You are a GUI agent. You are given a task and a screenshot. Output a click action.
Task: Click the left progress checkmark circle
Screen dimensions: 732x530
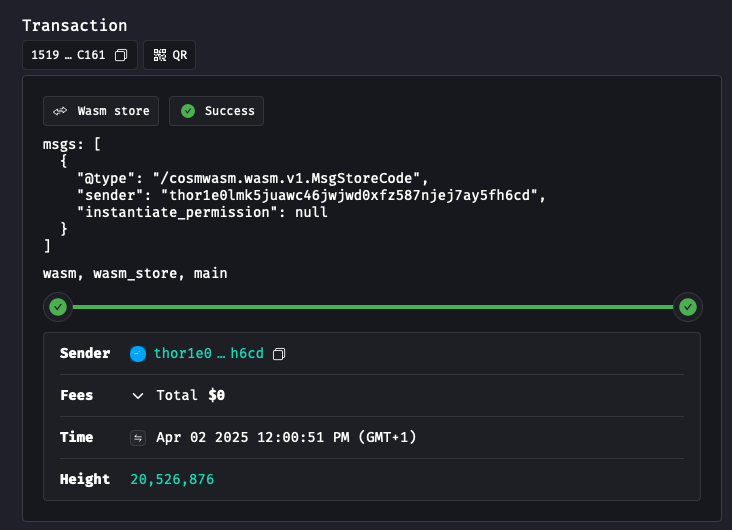(58, 307)
